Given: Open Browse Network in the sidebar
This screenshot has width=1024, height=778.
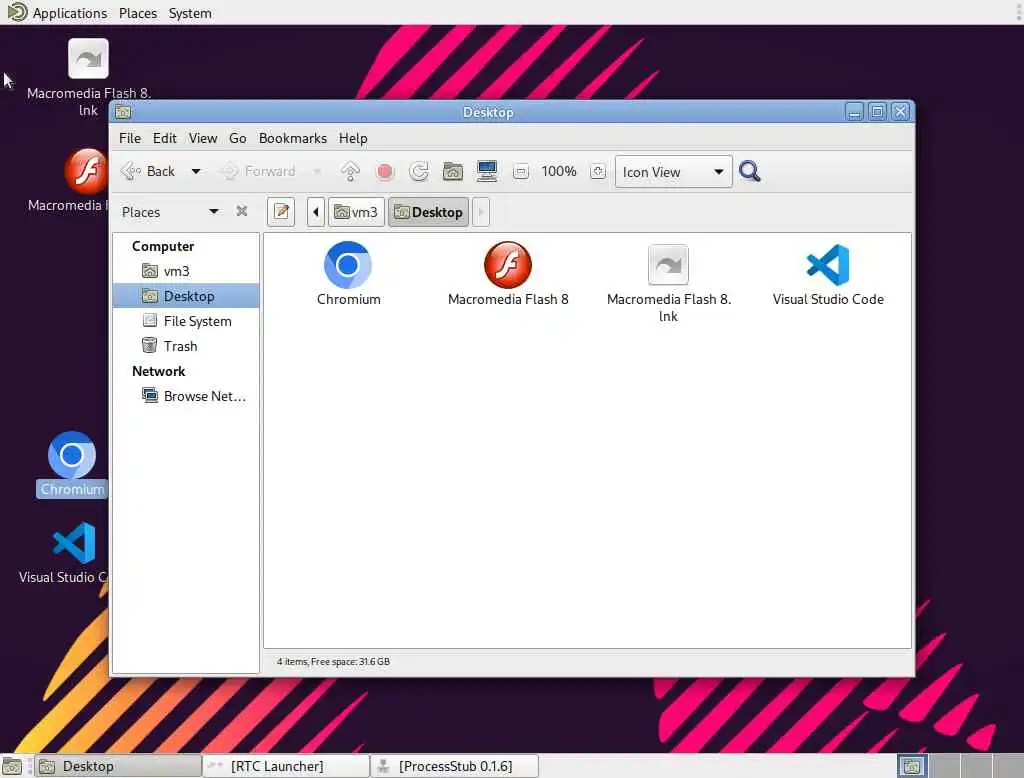Looking at the screenshot, I should pos(185,396).
